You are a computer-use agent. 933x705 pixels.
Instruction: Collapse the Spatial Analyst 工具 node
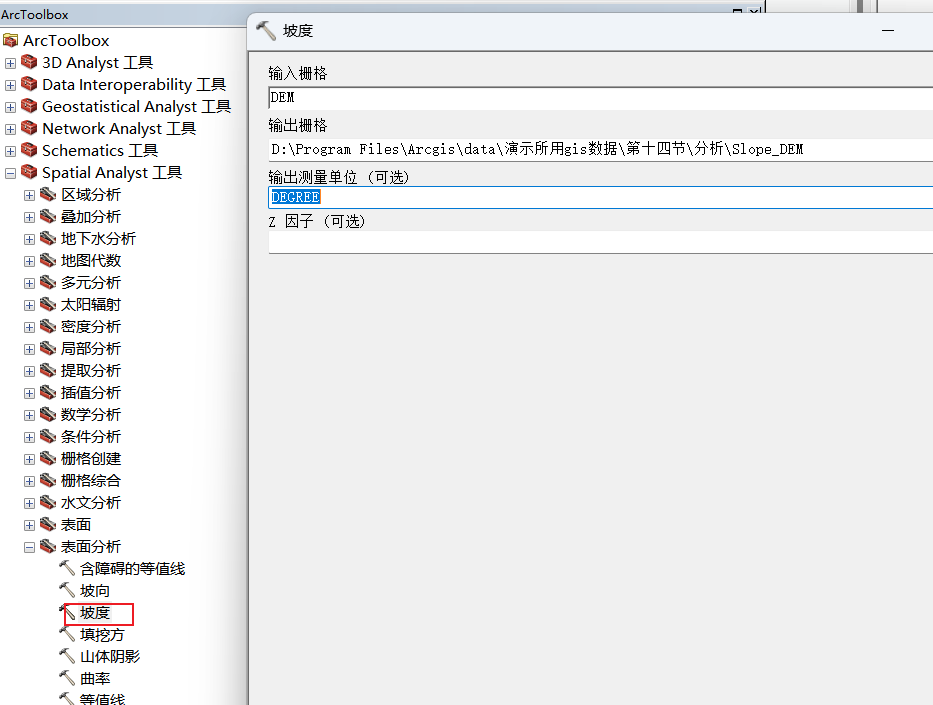[x=10, y=173]
